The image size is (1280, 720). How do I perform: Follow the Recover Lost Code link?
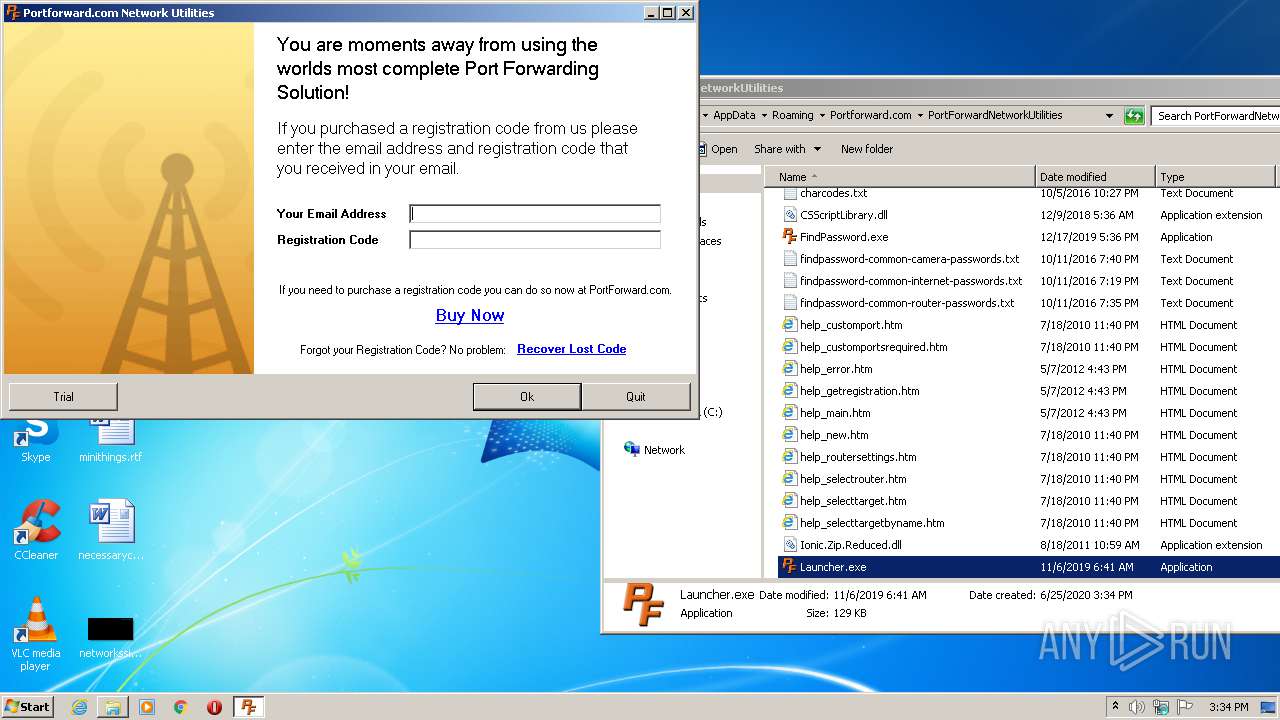pyautogui.click(x=571, y=349)
